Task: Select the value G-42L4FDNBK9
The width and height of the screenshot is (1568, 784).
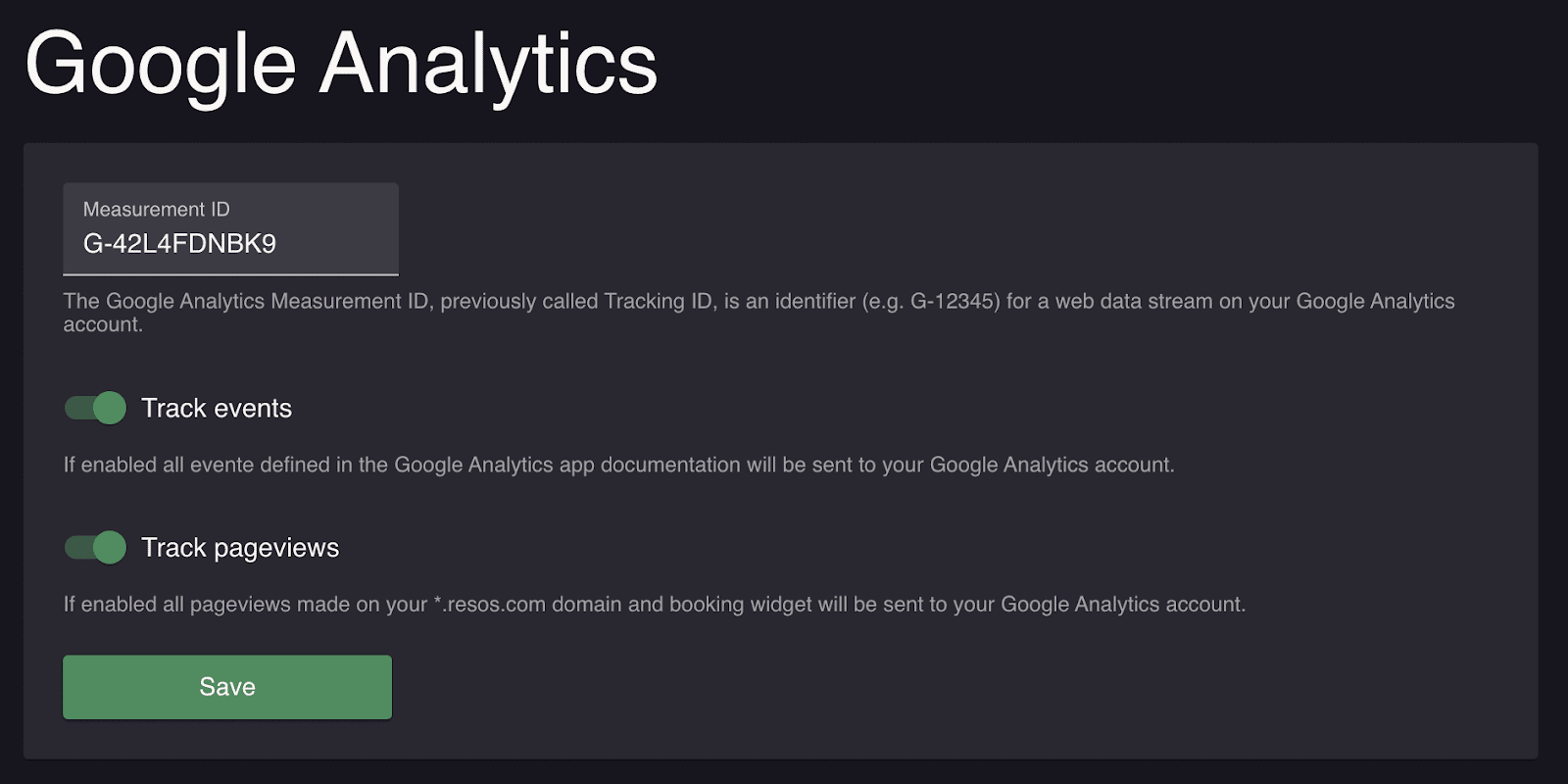Action: click(178, 244)
